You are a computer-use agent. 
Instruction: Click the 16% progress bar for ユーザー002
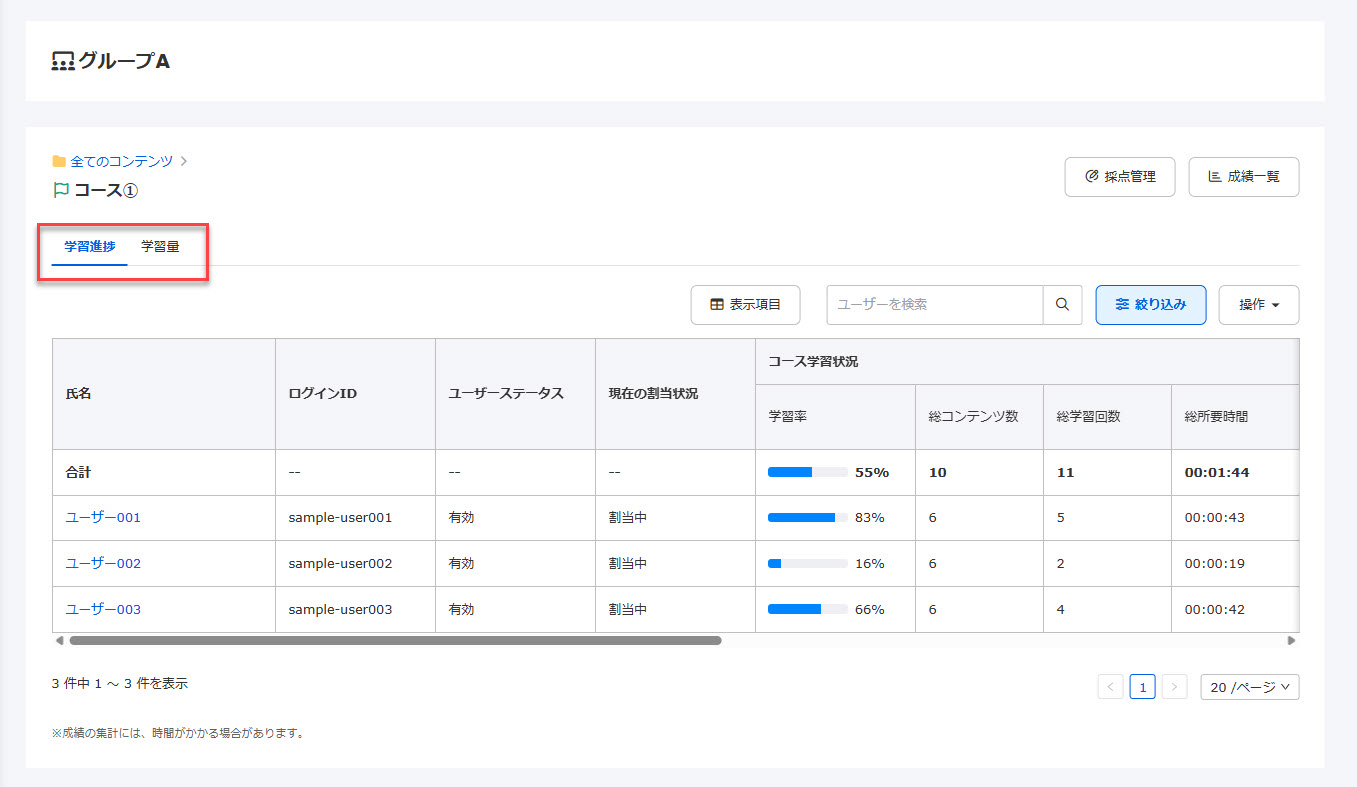click(x=808, y=564)
